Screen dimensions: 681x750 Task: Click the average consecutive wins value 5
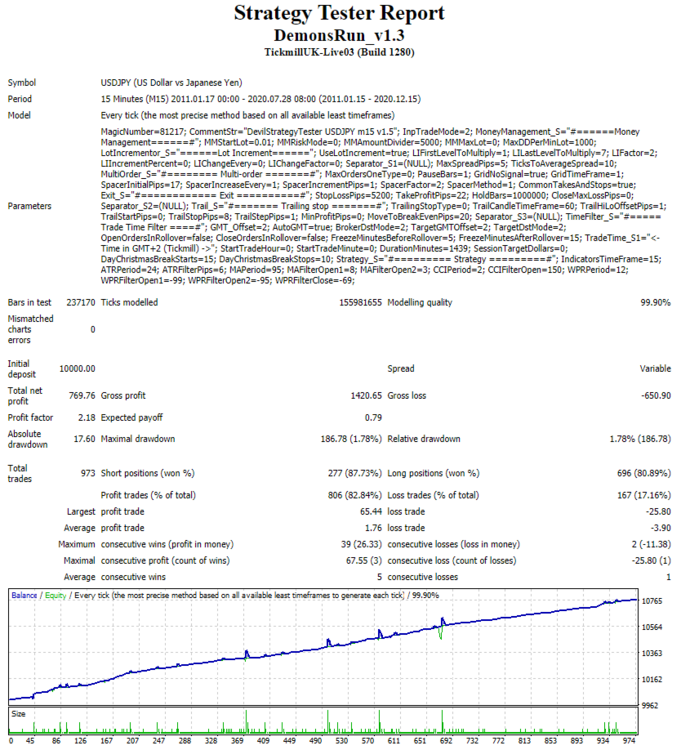pyautogui.click(x=379, y=577)
